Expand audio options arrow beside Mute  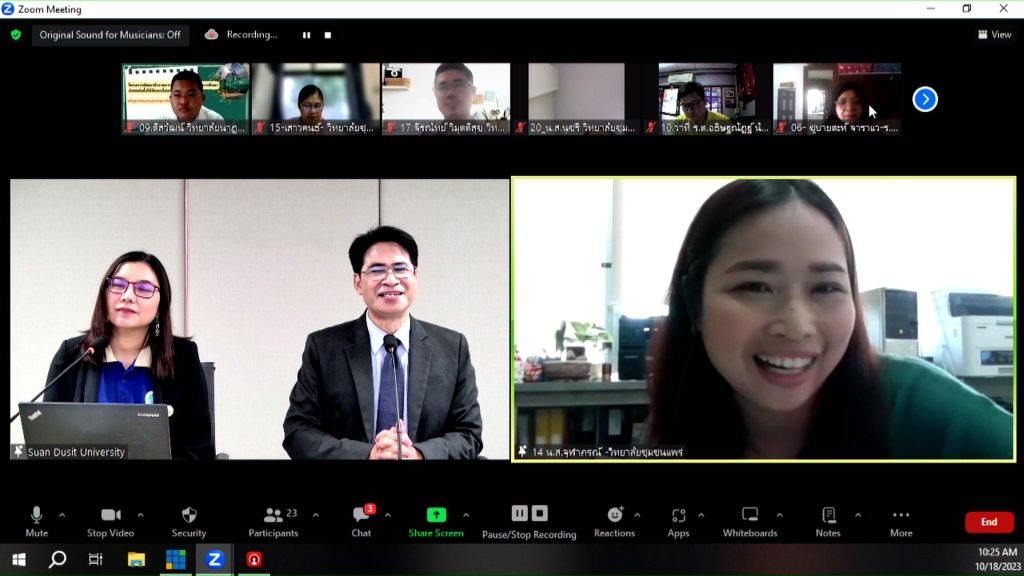[x=62, y=515]
